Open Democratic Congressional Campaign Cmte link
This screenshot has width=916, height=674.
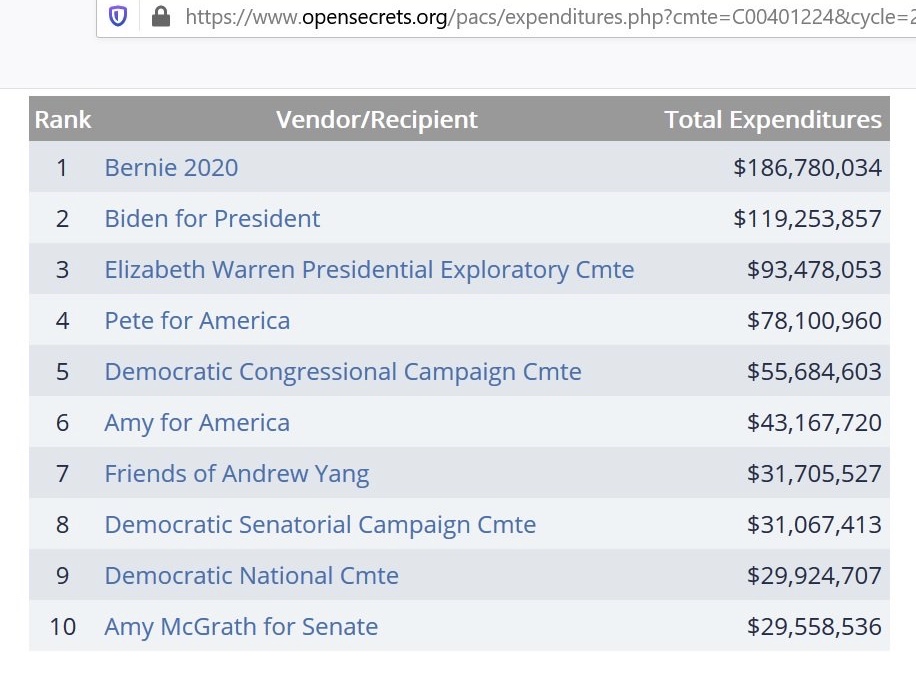[x=343, y=371]
